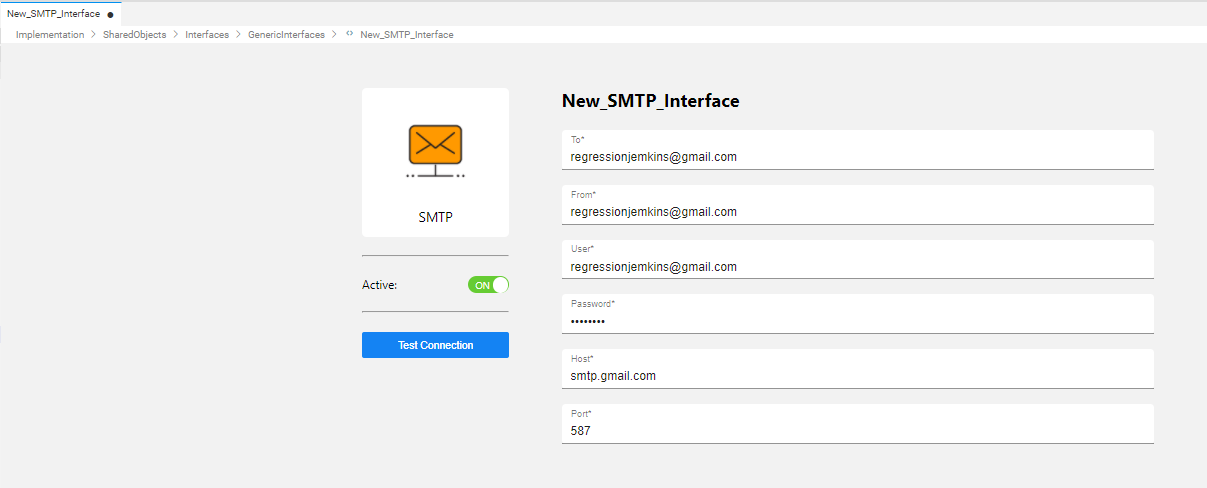Screen dimensions: 1207x488
Task: Expand the chevron after GenericInterfaces breadcrumb
Action: click(x=334, y=35)
